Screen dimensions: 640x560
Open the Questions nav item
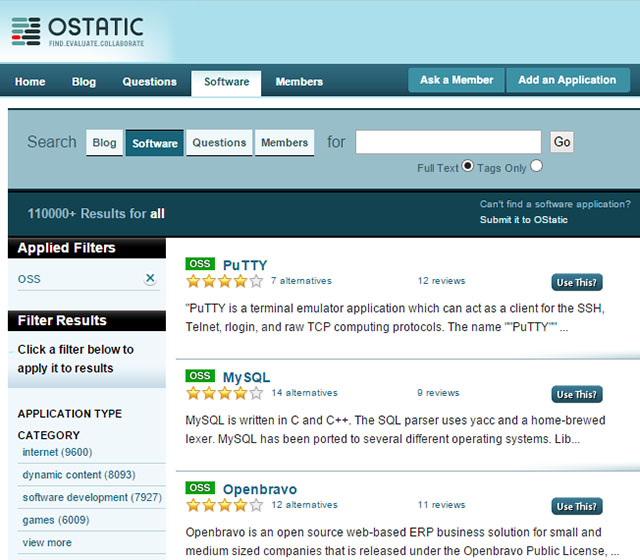[x=149, y=82]
